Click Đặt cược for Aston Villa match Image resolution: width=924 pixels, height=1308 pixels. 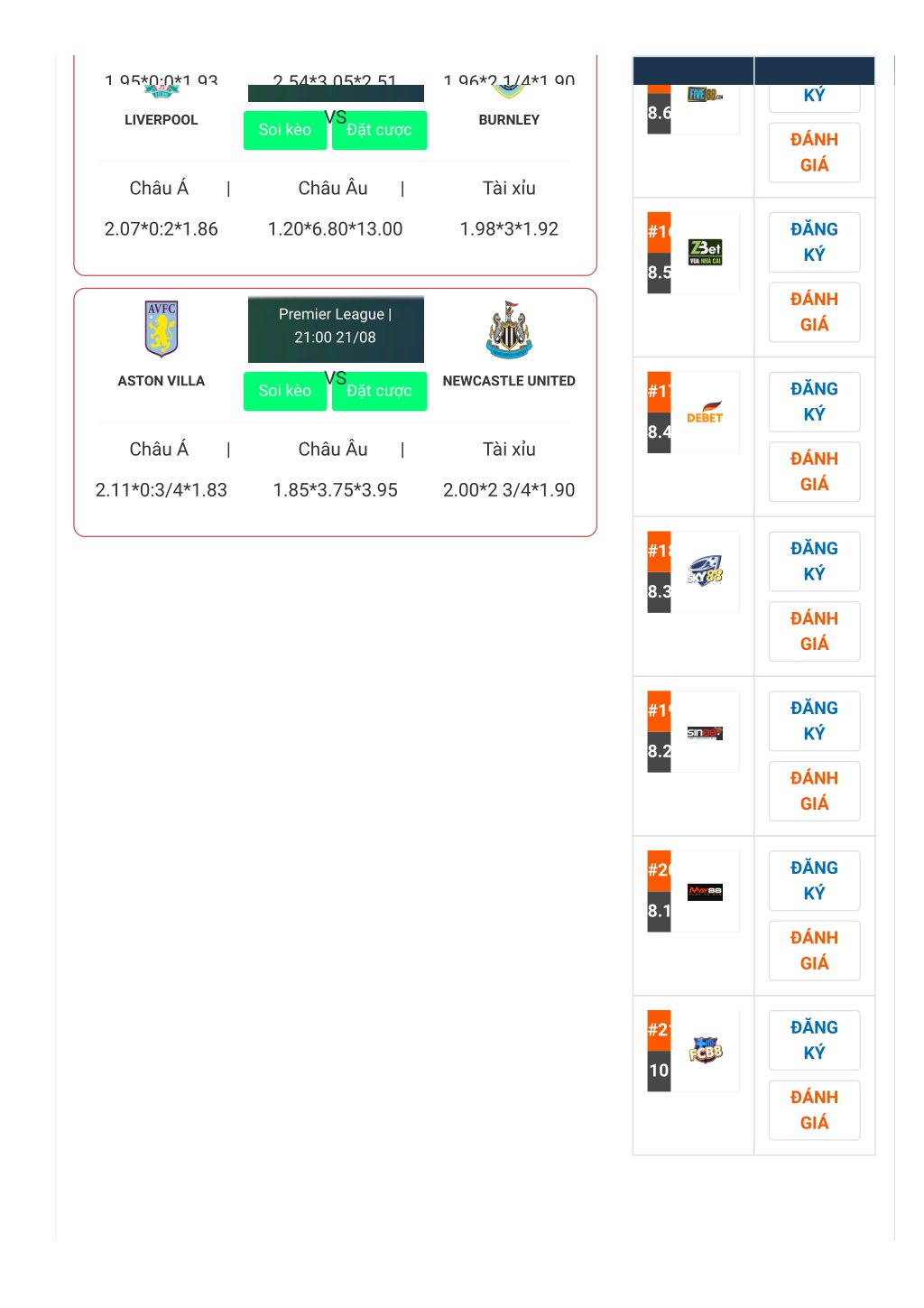[379, 391]
